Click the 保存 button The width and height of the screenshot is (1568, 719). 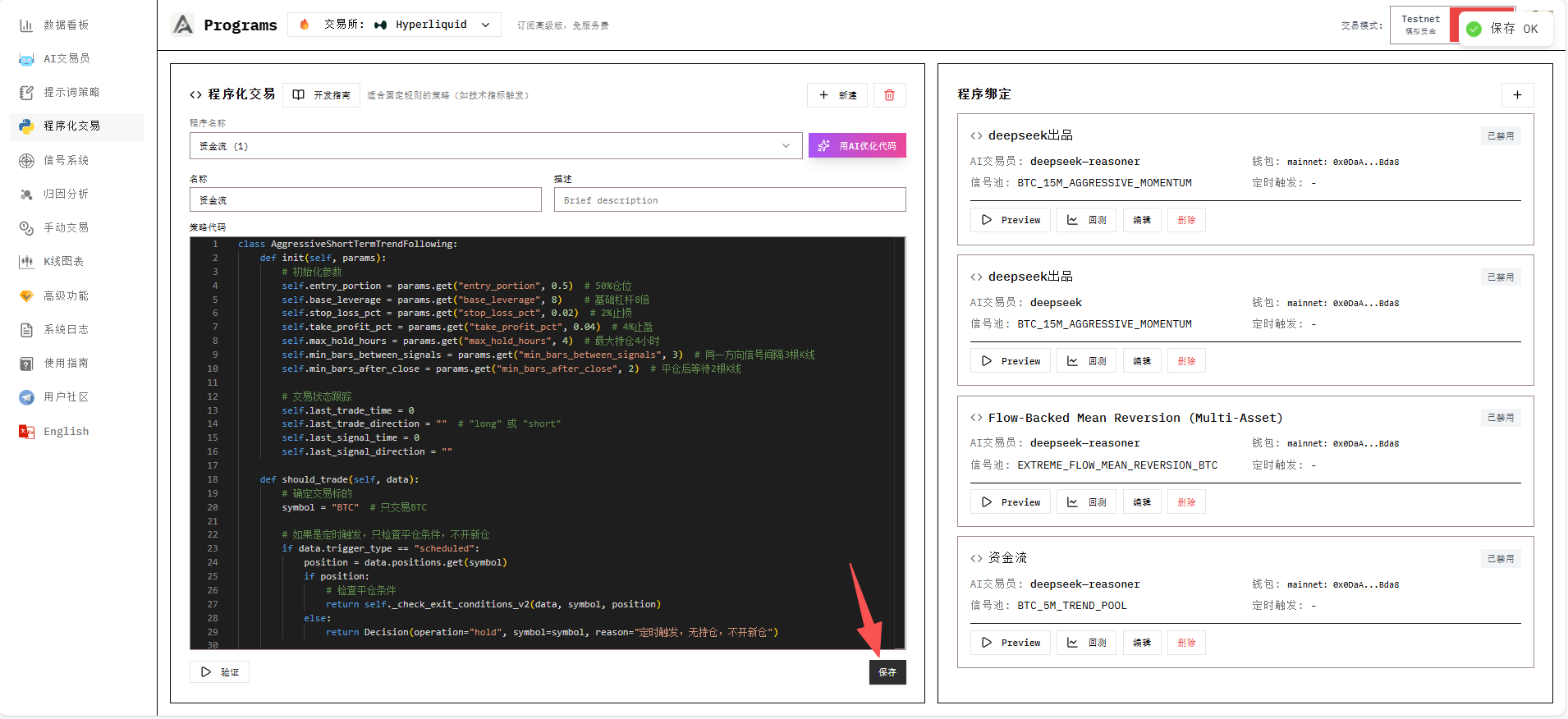887,672
